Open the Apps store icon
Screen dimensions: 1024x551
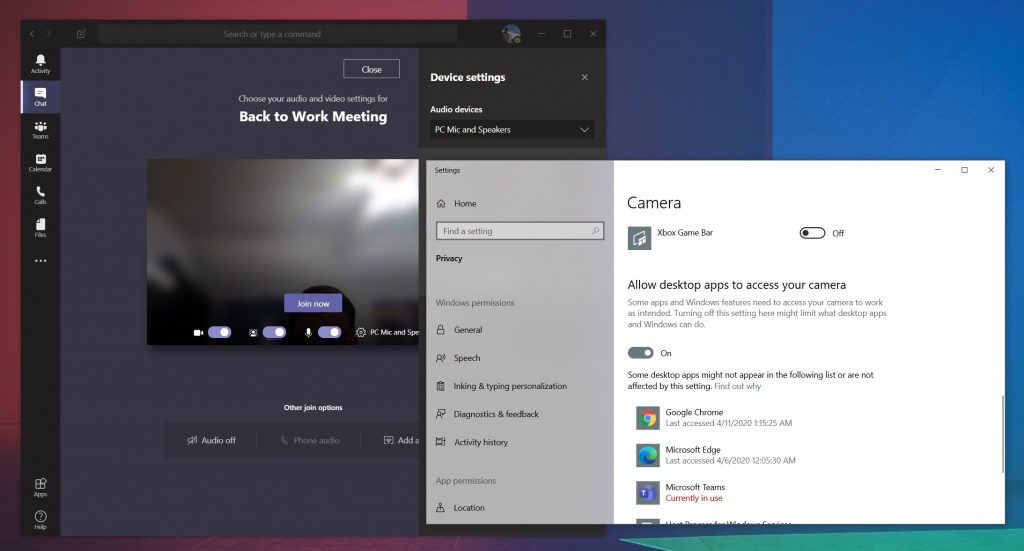(40, 486)
